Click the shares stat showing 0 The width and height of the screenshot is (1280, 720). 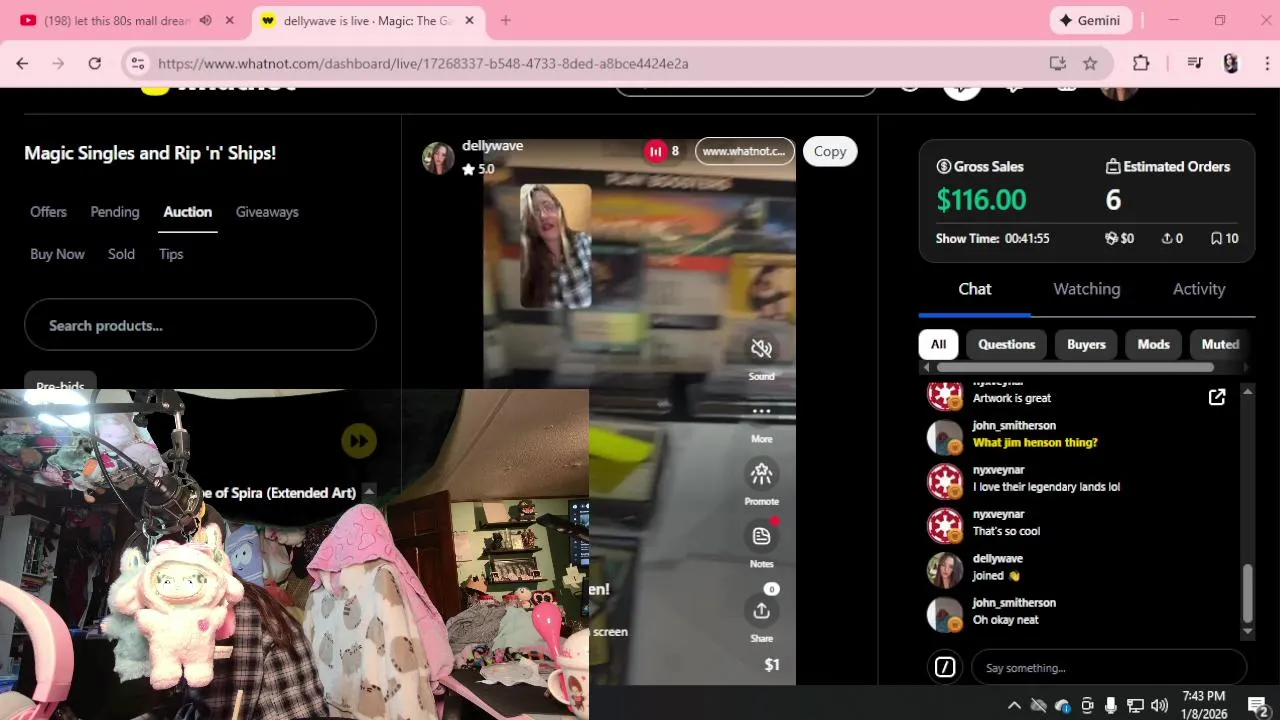click(1172, 239)
